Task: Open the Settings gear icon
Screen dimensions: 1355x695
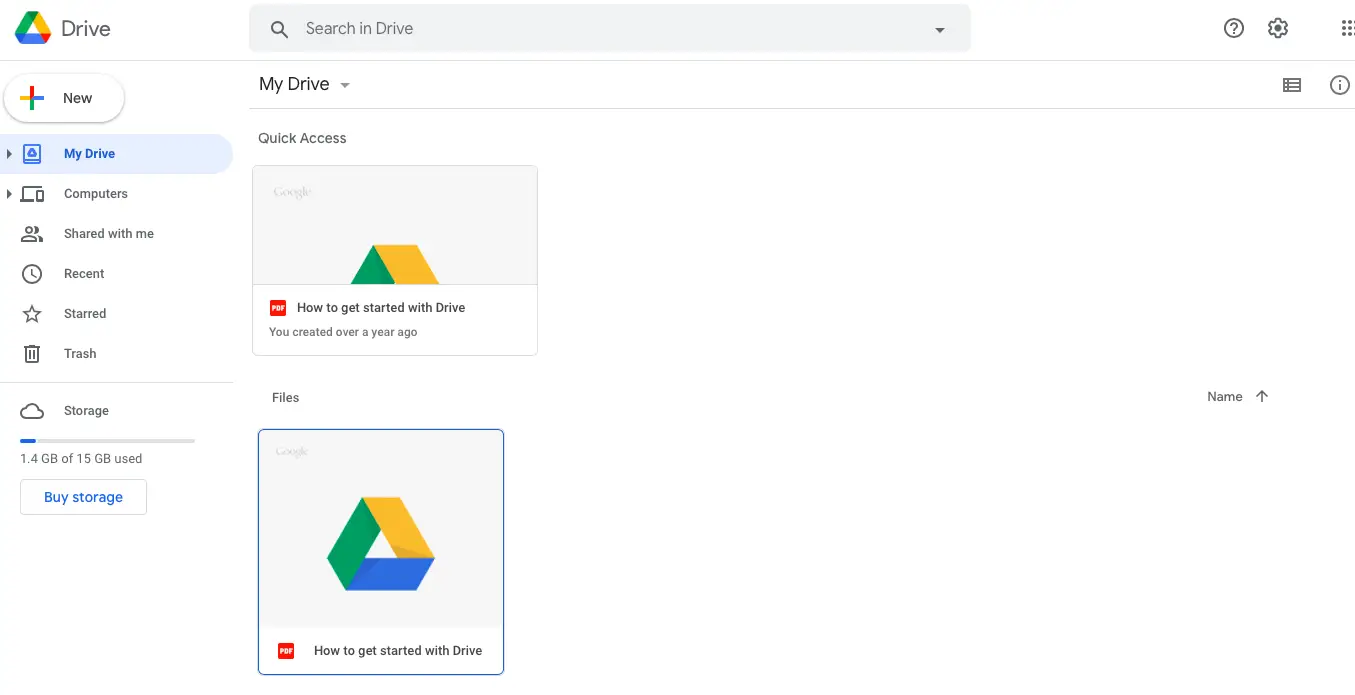Action: tap(1278, 28)
